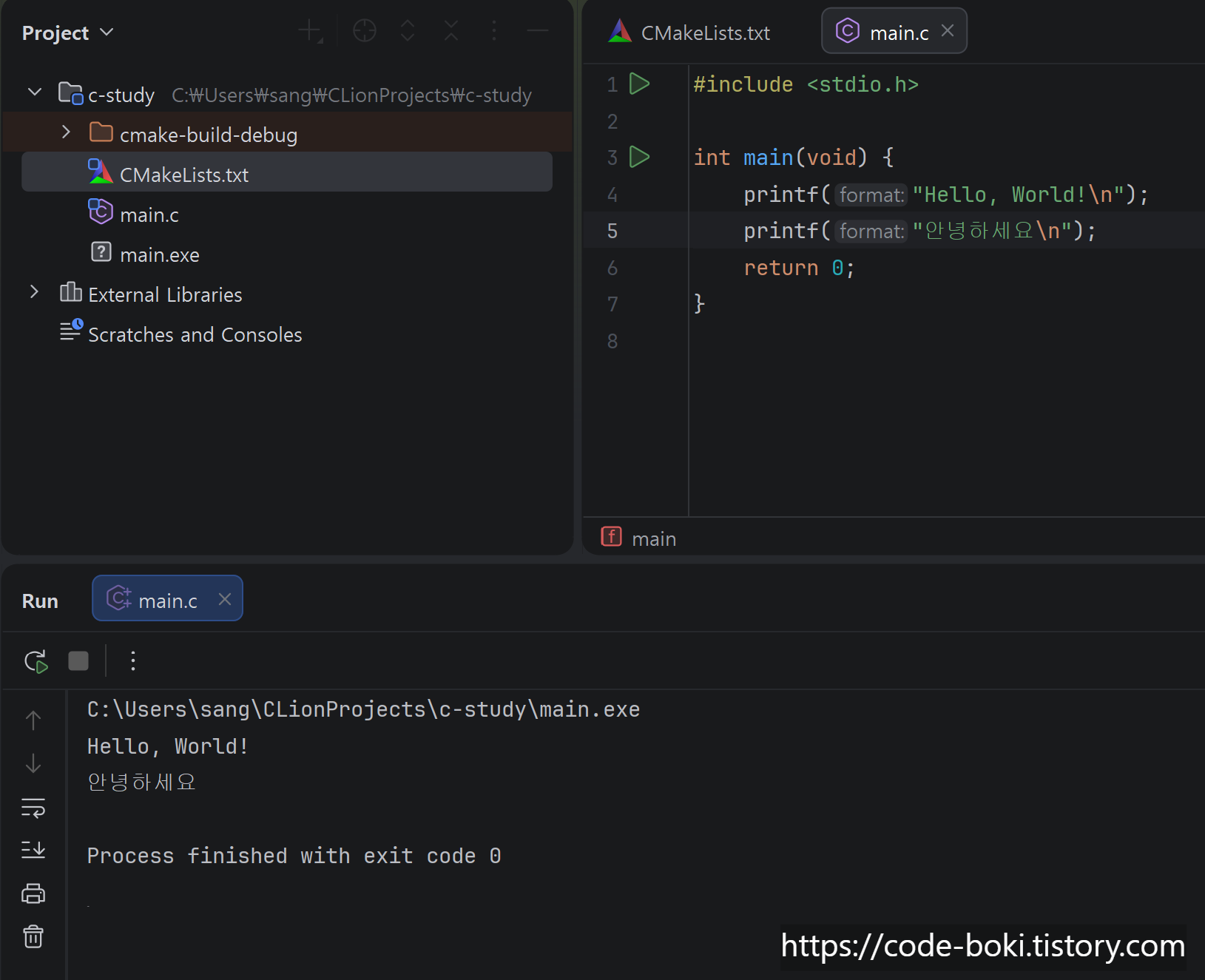
Task: Close the main.c run tab
Action: pos(225,599)
